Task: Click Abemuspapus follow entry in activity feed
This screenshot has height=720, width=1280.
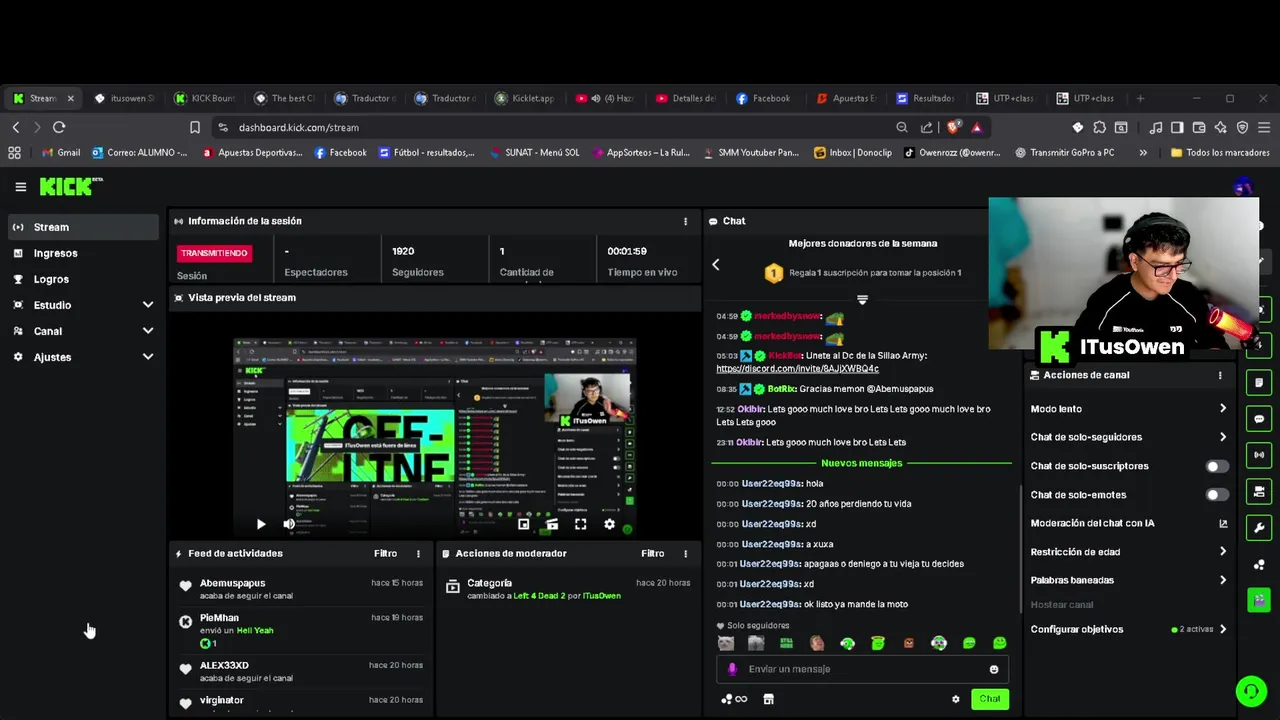Action: [300, 589]
